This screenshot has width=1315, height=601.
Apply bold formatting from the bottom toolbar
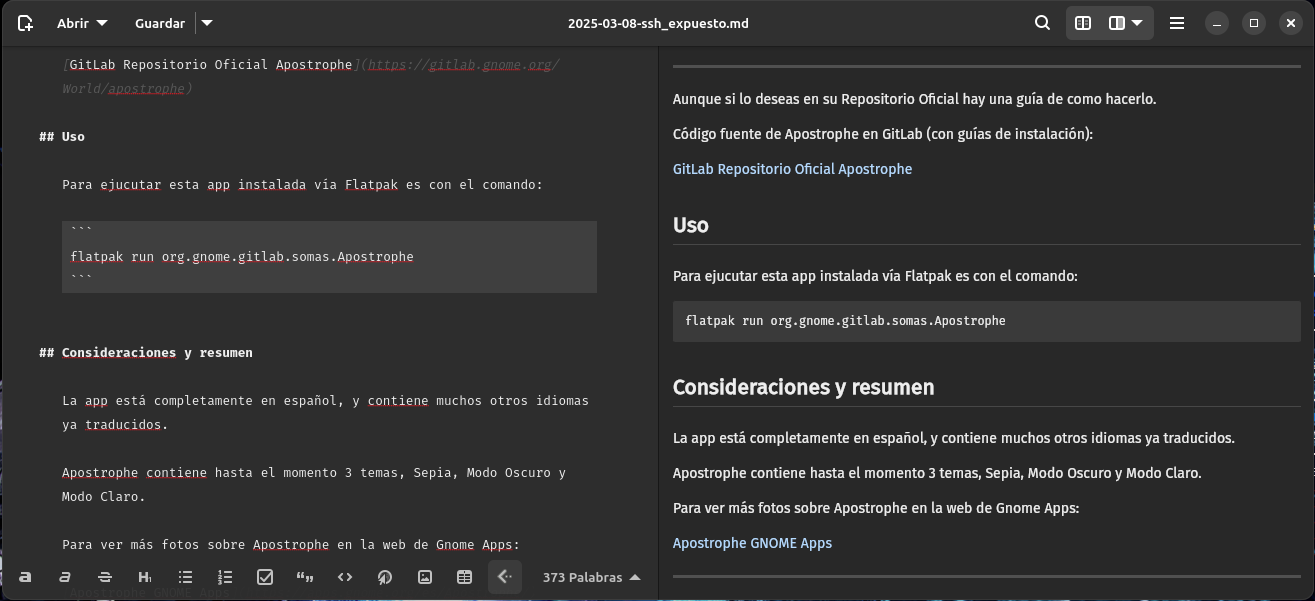tap(25, 577)
